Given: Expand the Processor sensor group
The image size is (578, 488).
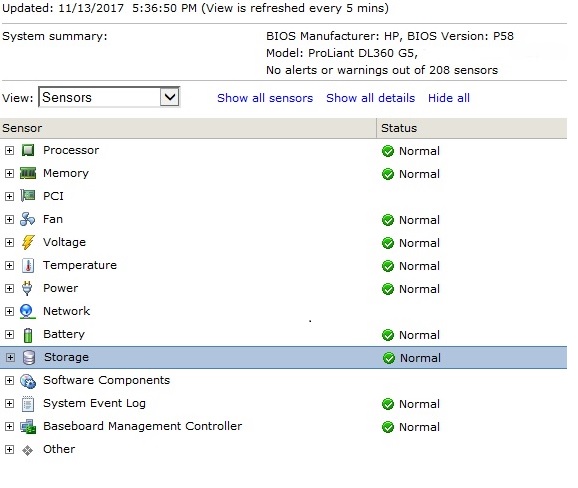Looking at the screenshot, I should pyautogui.click(x=10, y=150).
